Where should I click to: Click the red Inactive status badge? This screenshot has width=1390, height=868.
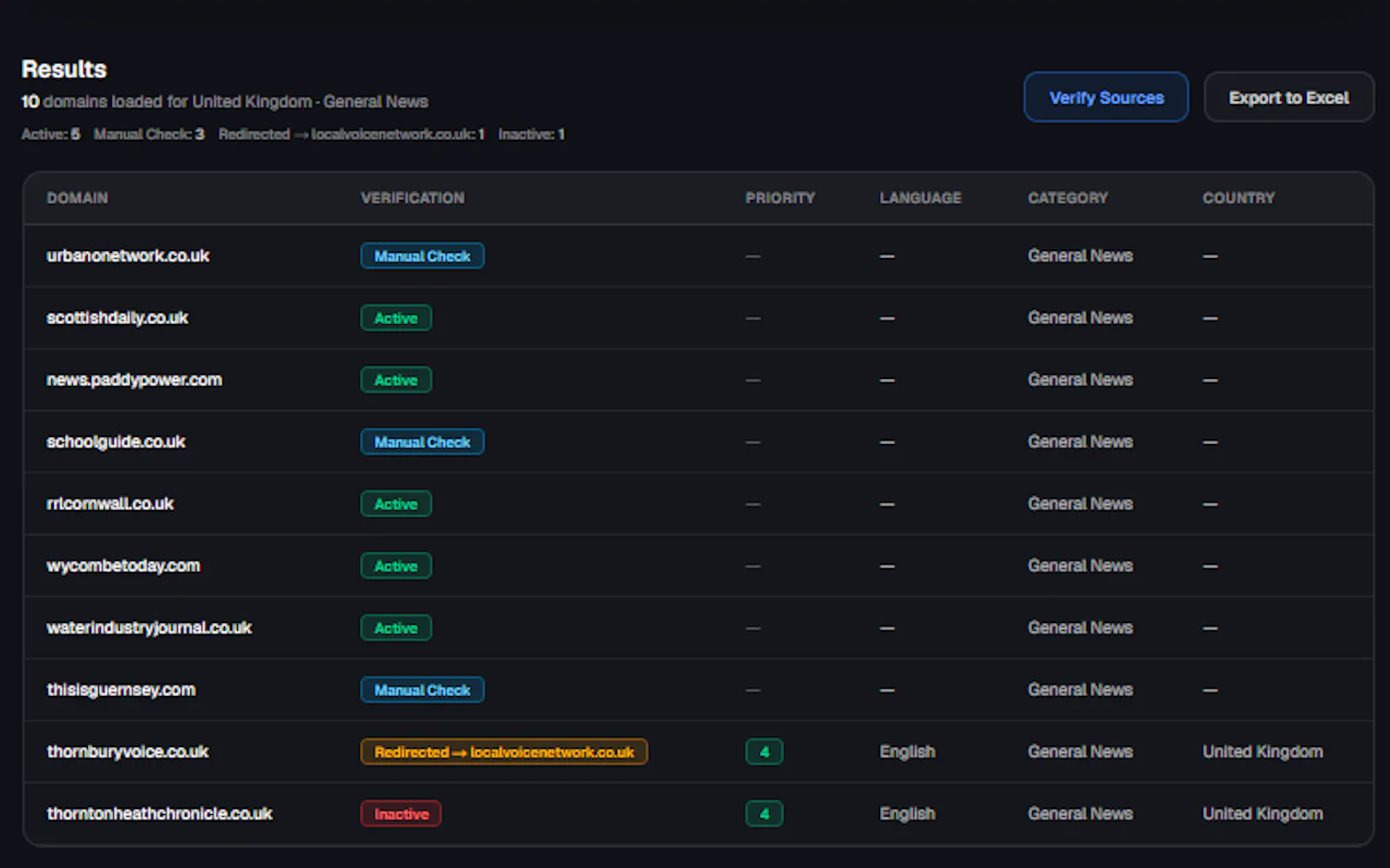[400, 813]
